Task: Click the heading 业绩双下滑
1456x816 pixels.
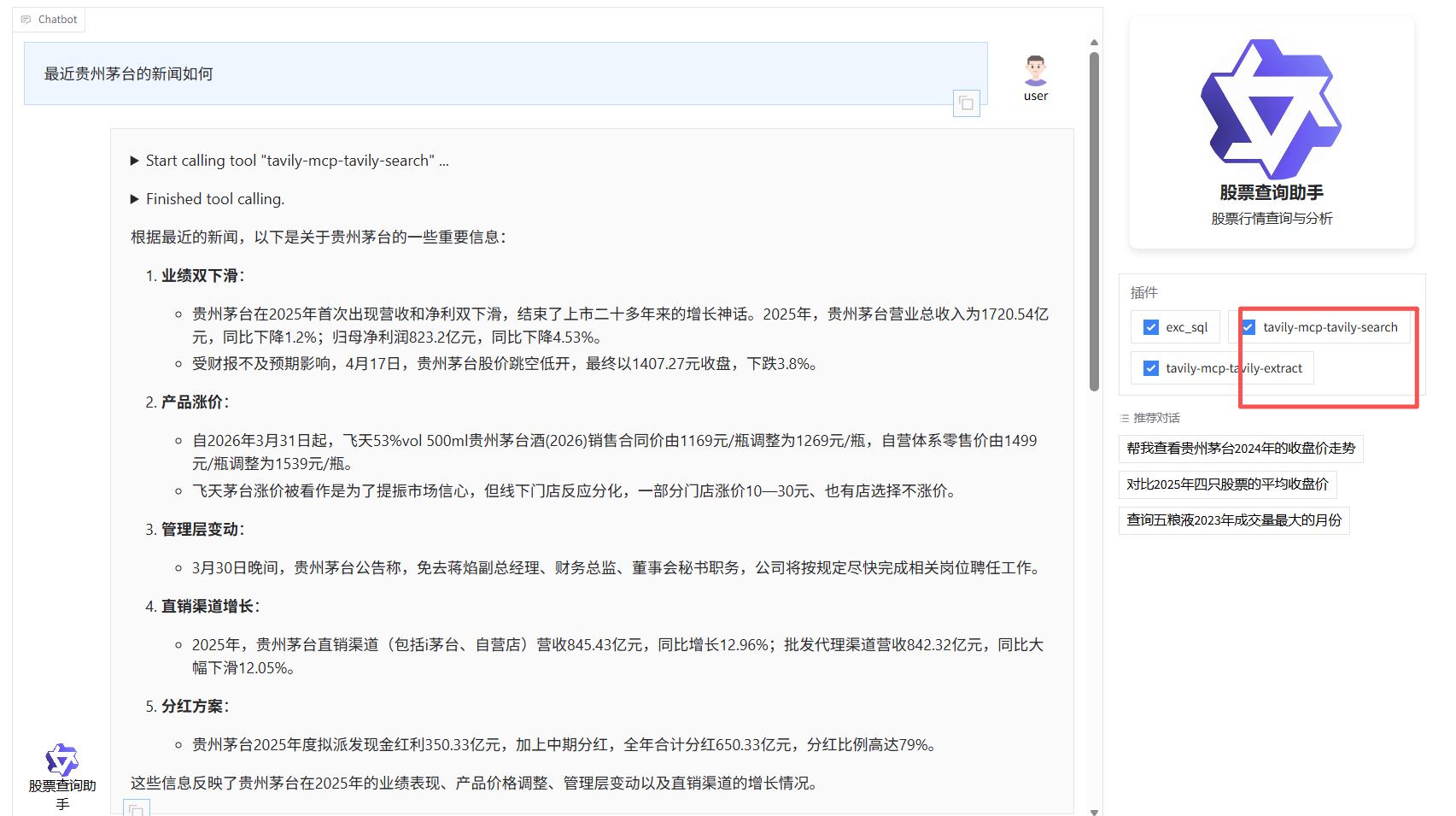Action: point(202,276)
